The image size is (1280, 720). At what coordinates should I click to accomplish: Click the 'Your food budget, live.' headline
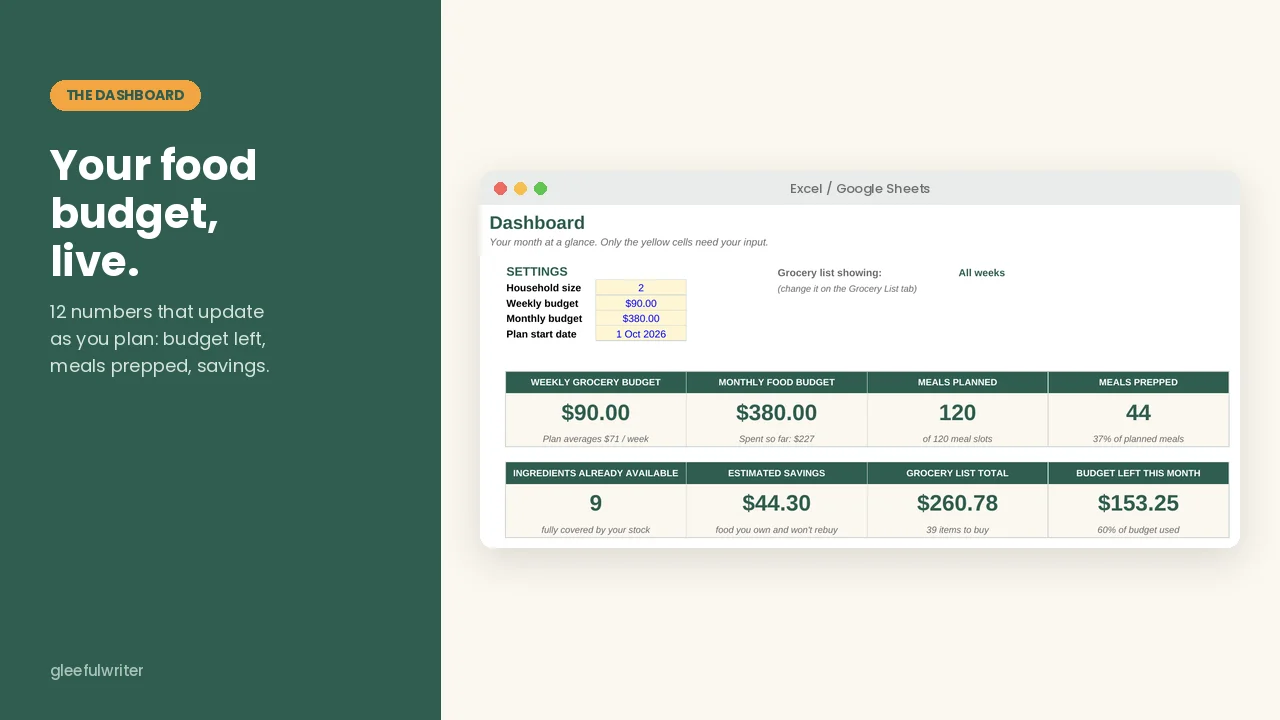click(x=154, y=213)
